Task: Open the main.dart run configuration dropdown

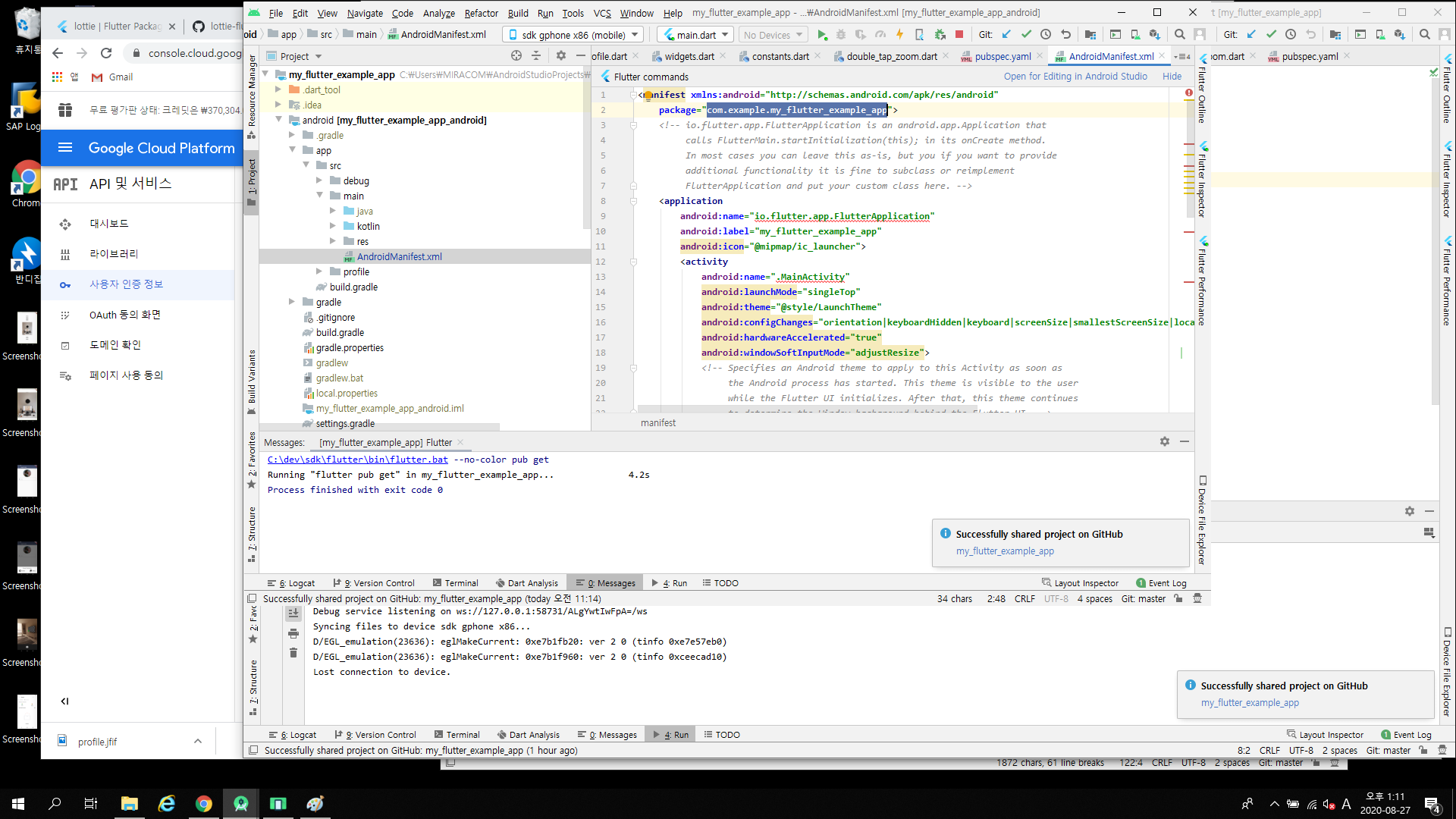Action: pyautogui.click(x=695, y=35)
